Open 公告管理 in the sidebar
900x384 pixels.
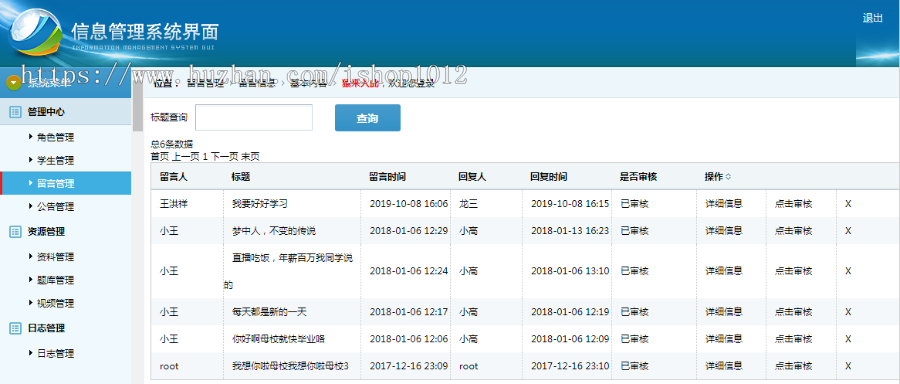[x=55, y=207]
